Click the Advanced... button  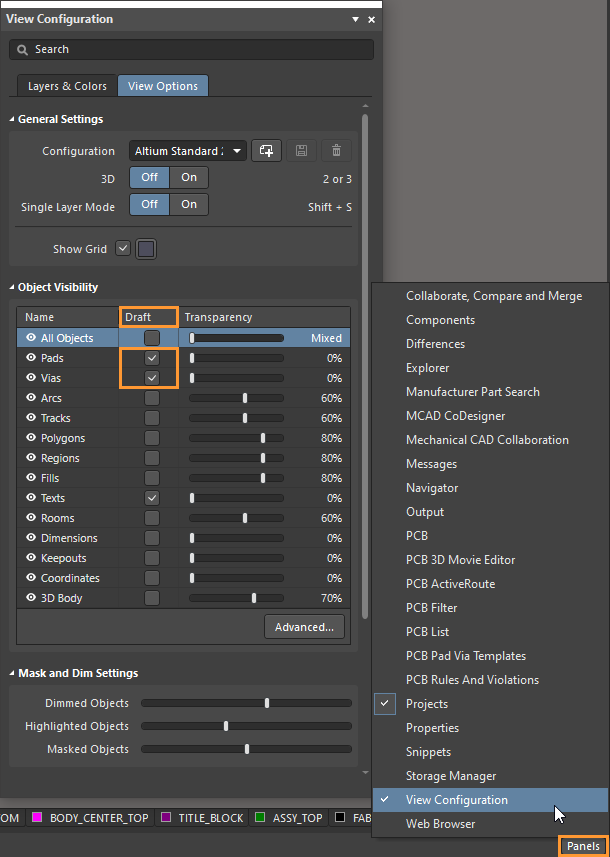(x=304, y=627)
